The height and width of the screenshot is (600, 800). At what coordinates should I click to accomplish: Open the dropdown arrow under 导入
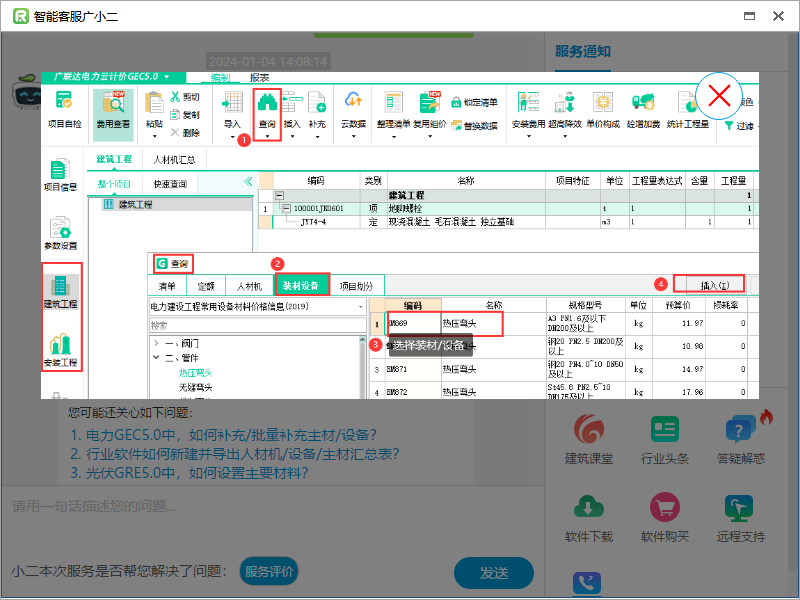click(232, 137)
